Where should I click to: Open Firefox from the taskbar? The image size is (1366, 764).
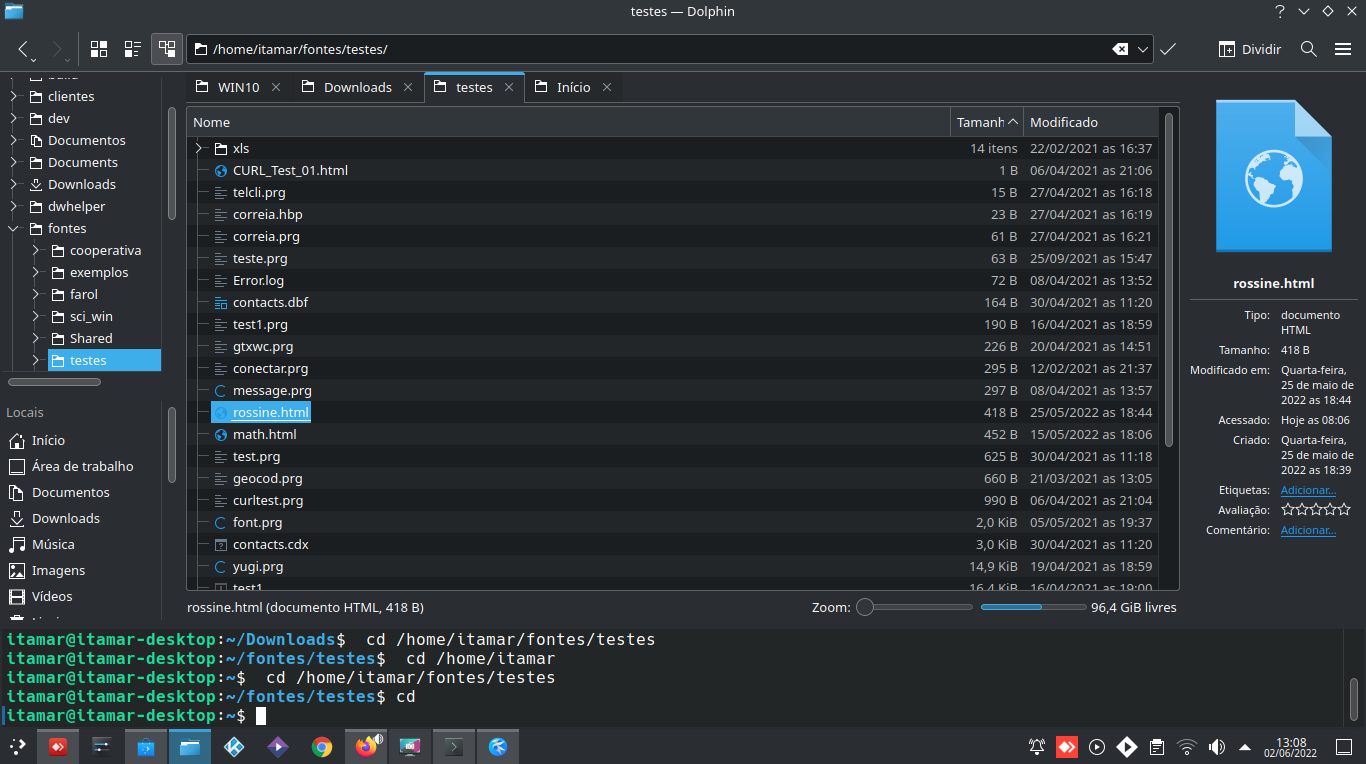(x=366, y=746)
